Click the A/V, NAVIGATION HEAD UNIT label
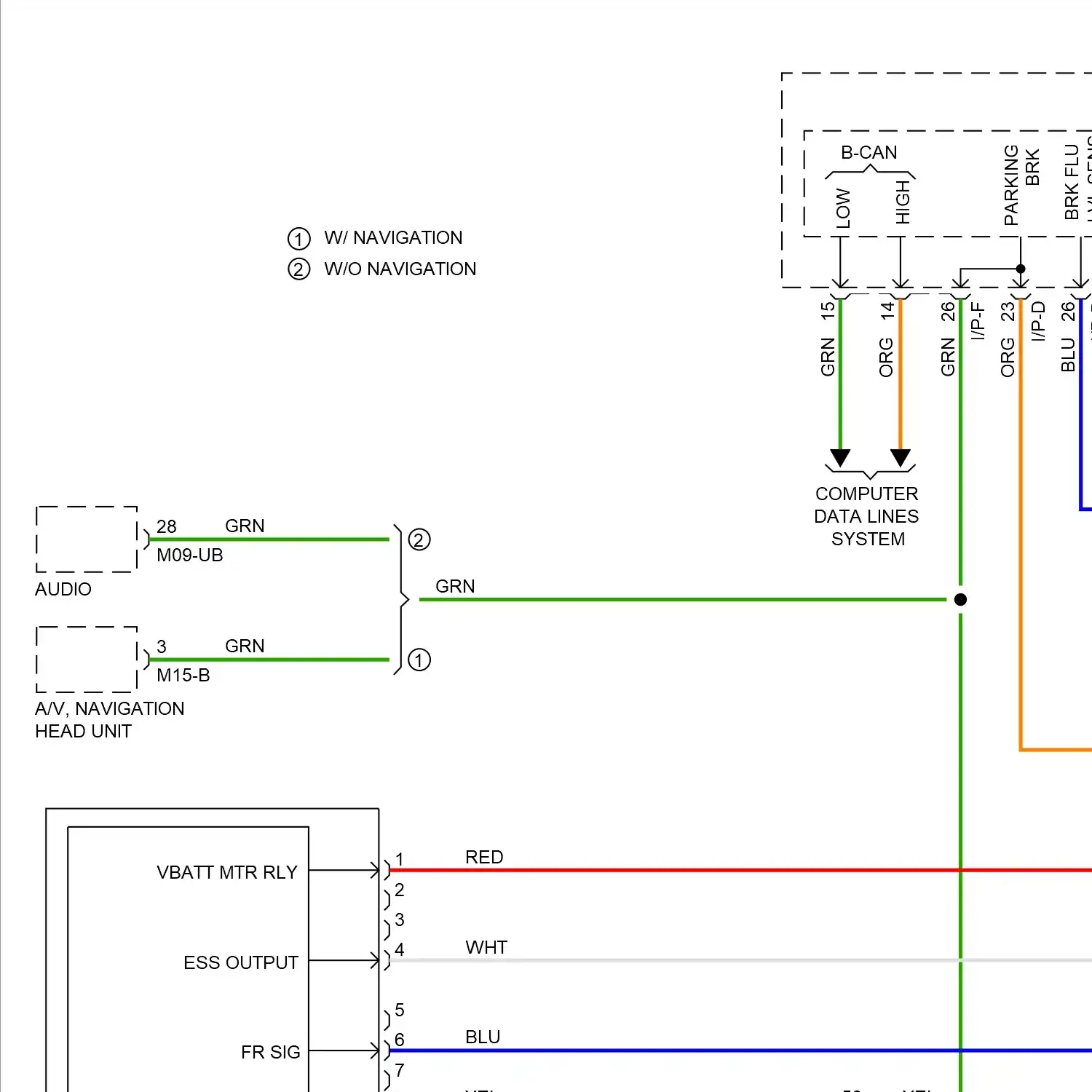 pos(110,720)
